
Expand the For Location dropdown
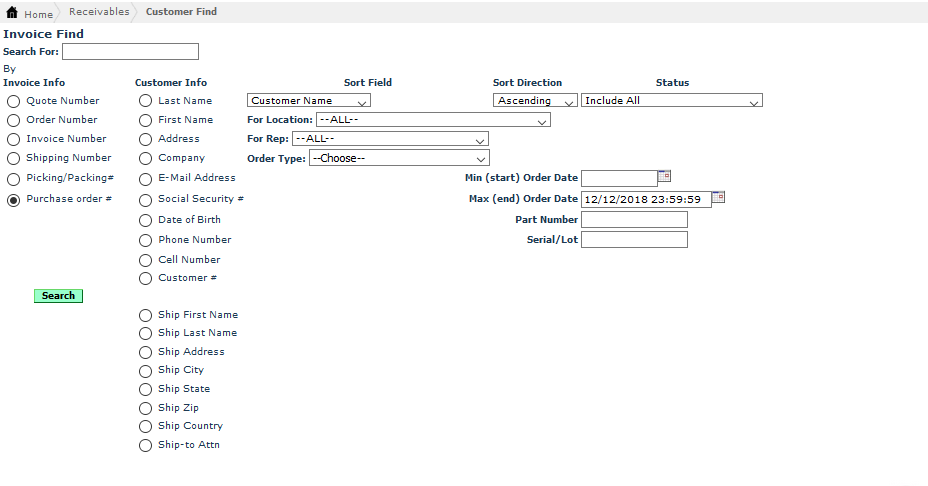click(432, 120)
